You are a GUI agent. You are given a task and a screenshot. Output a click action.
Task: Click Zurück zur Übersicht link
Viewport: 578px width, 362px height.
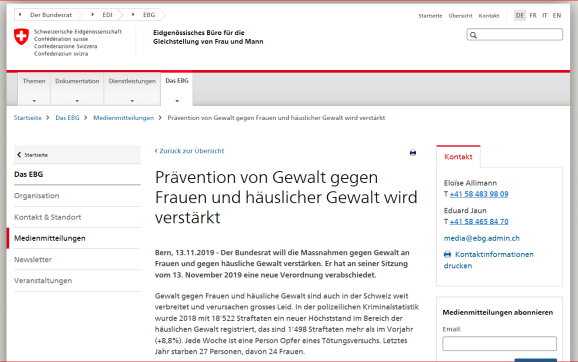coord(189,151)
